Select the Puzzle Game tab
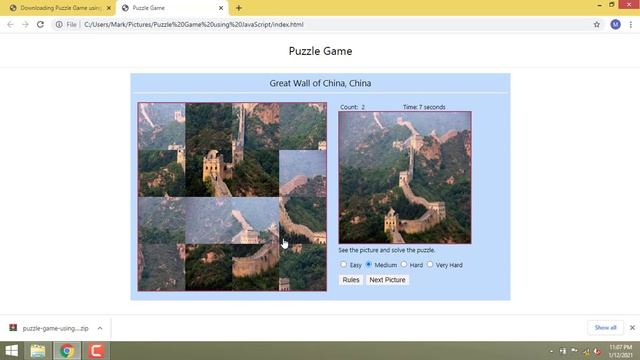The image size is (640, 360). tap(172, 8)
